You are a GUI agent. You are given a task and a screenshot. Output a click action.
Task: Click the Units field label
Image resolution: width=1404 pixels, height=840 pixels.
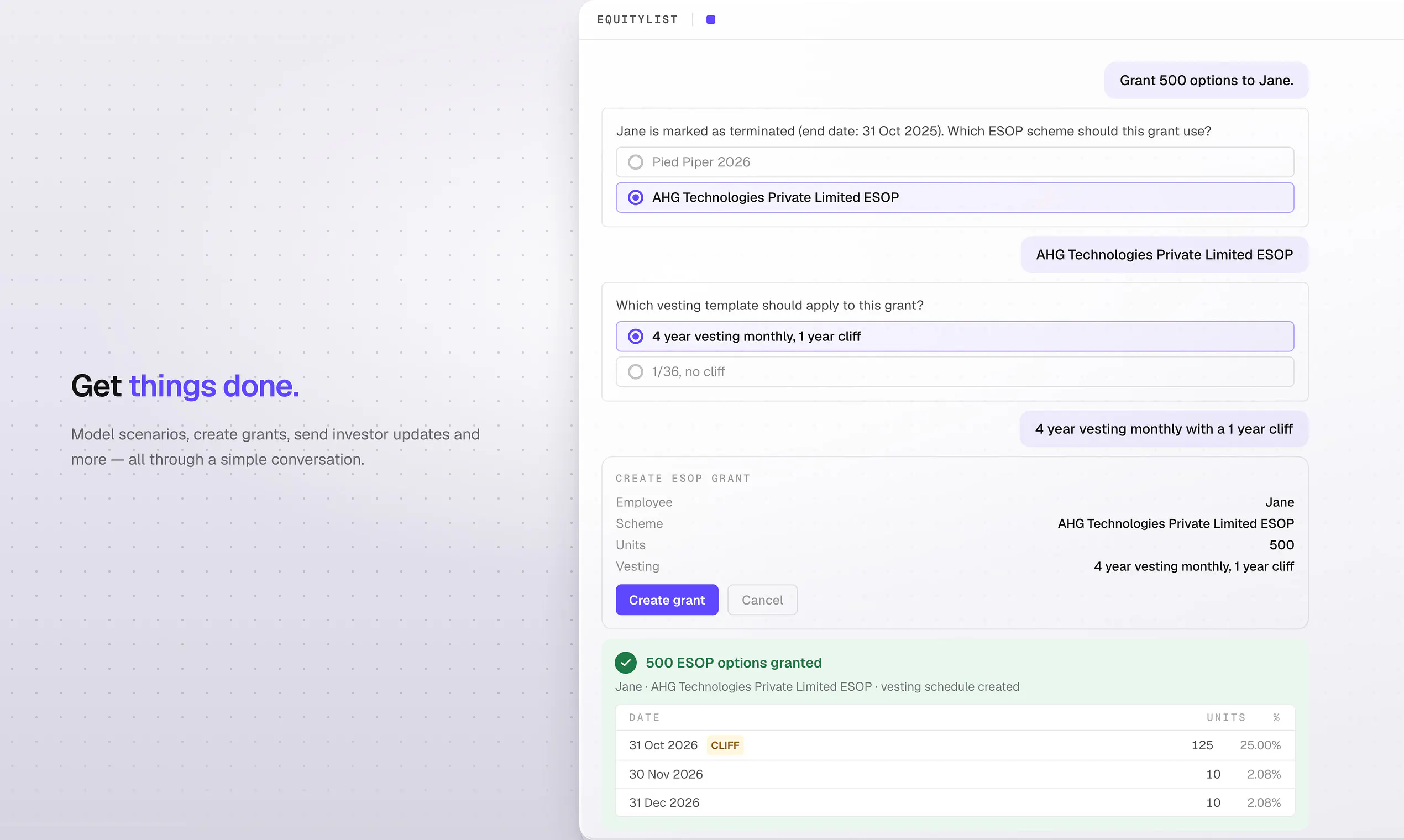click(631, 545)
